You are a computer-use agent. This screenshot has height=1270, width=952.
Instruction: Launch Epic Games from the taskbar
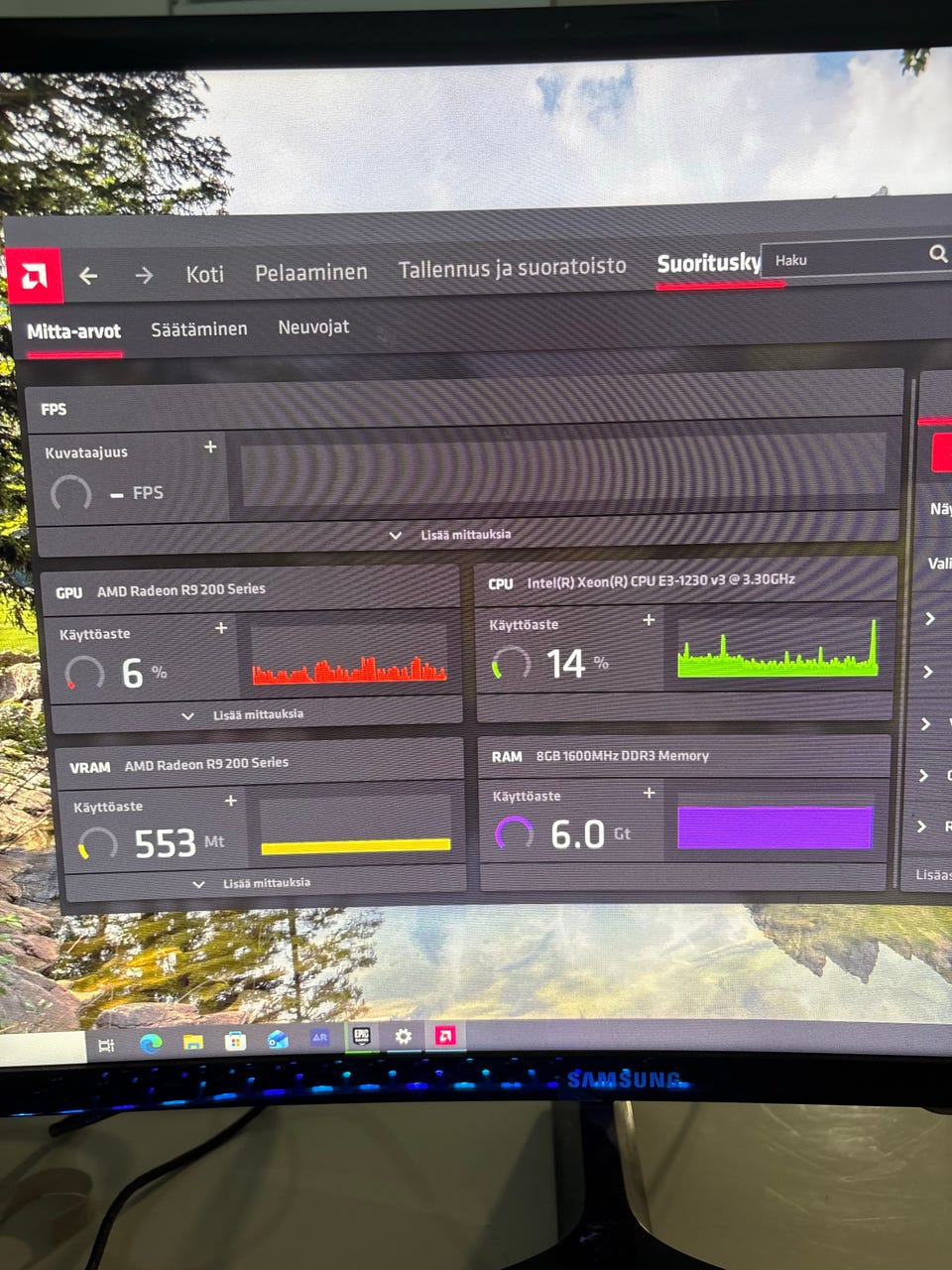(361, 1038)
